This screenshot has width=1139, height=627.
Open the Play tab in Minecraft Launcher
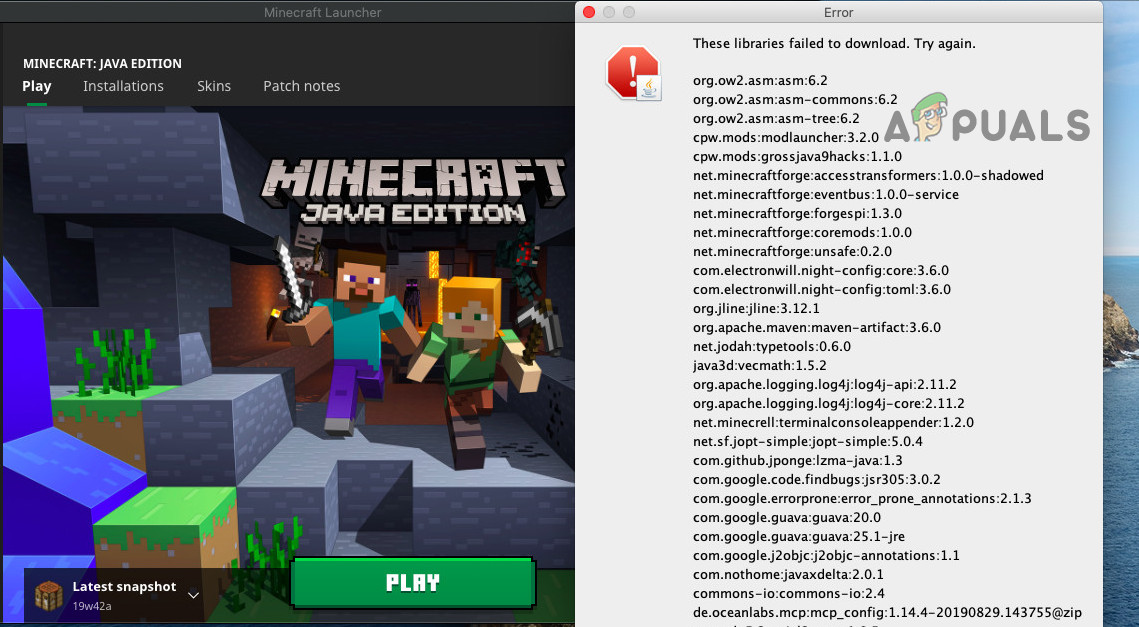36,86
